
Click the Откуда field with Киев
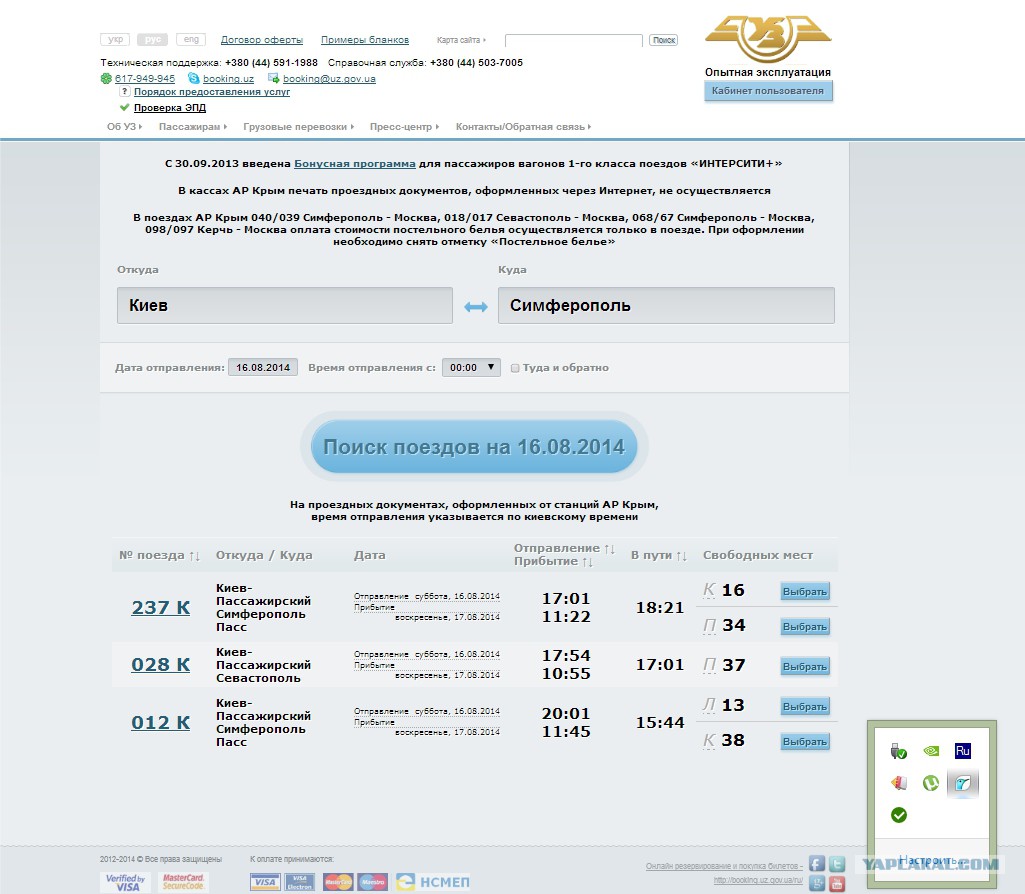285,305
